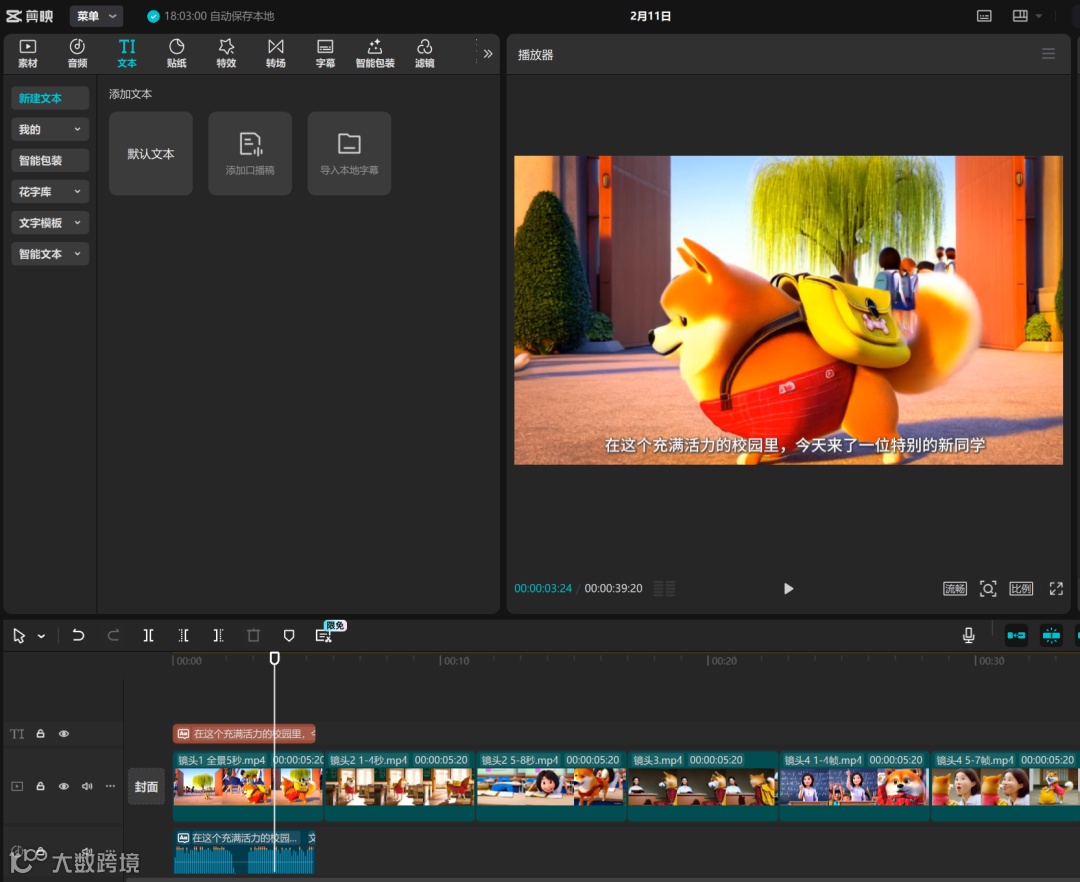The width and height of the screenshot is (1080, 882).
Task: Click the microphone voiceover record icon
Action: coord(968,636)
